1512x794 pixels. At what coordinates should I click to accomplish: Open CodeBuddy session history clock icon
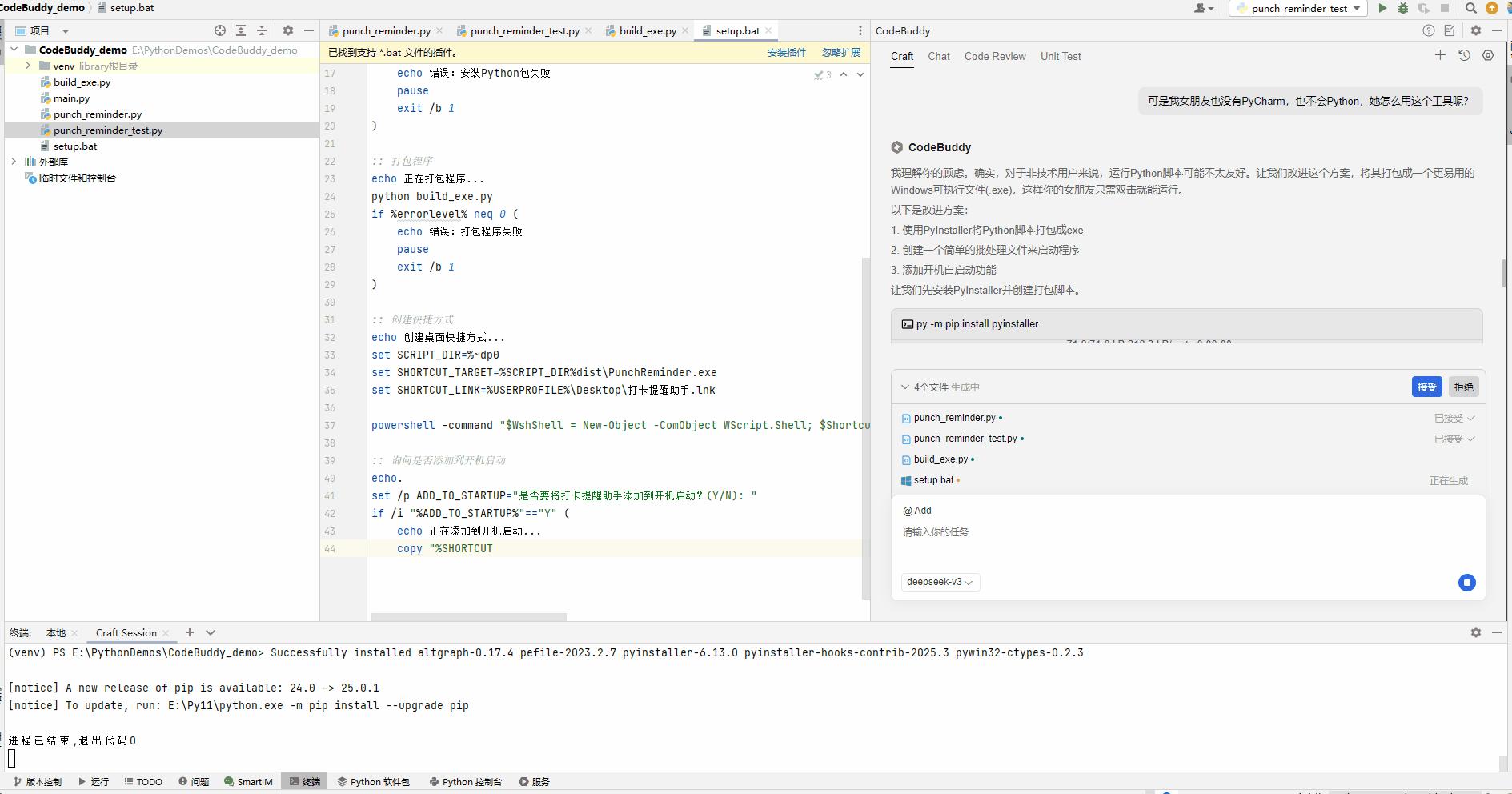pyautogui.click(x=1465, y=55)
